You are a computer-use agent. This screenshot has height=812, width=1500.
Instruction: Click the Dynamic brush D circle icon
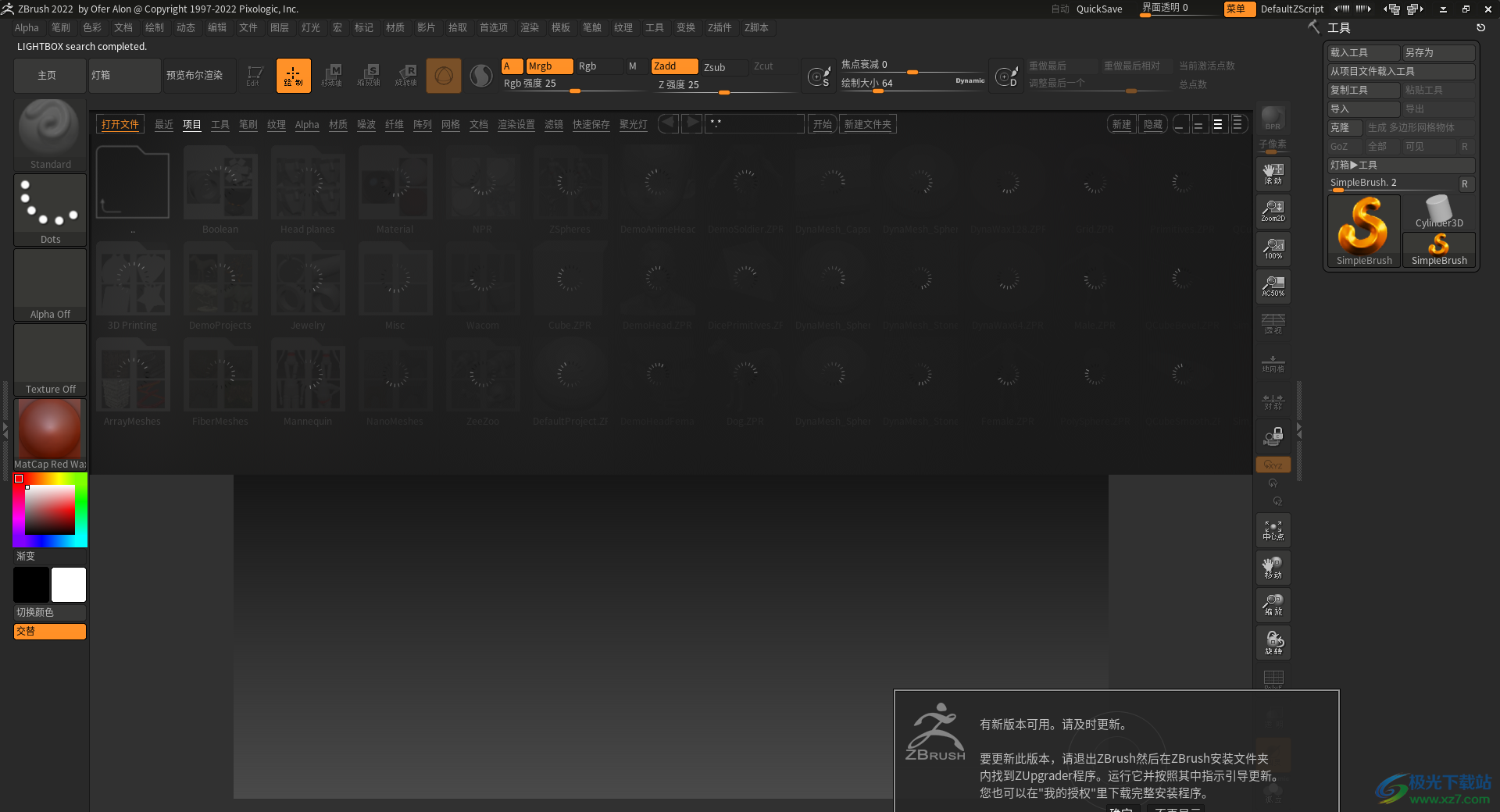pyautogui.click(x=1006, y=77)
